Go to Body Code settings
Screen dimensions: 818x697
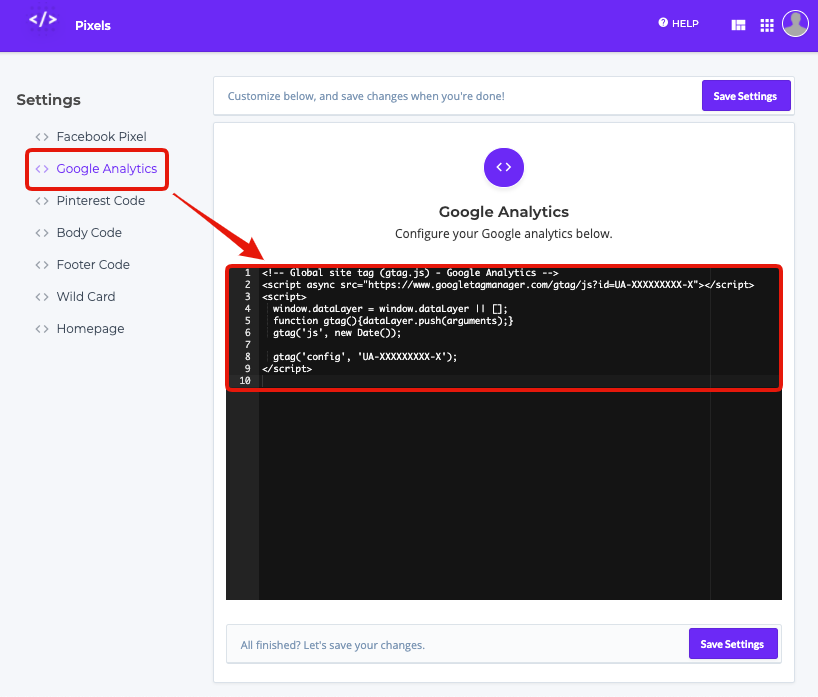pos(89,233)
